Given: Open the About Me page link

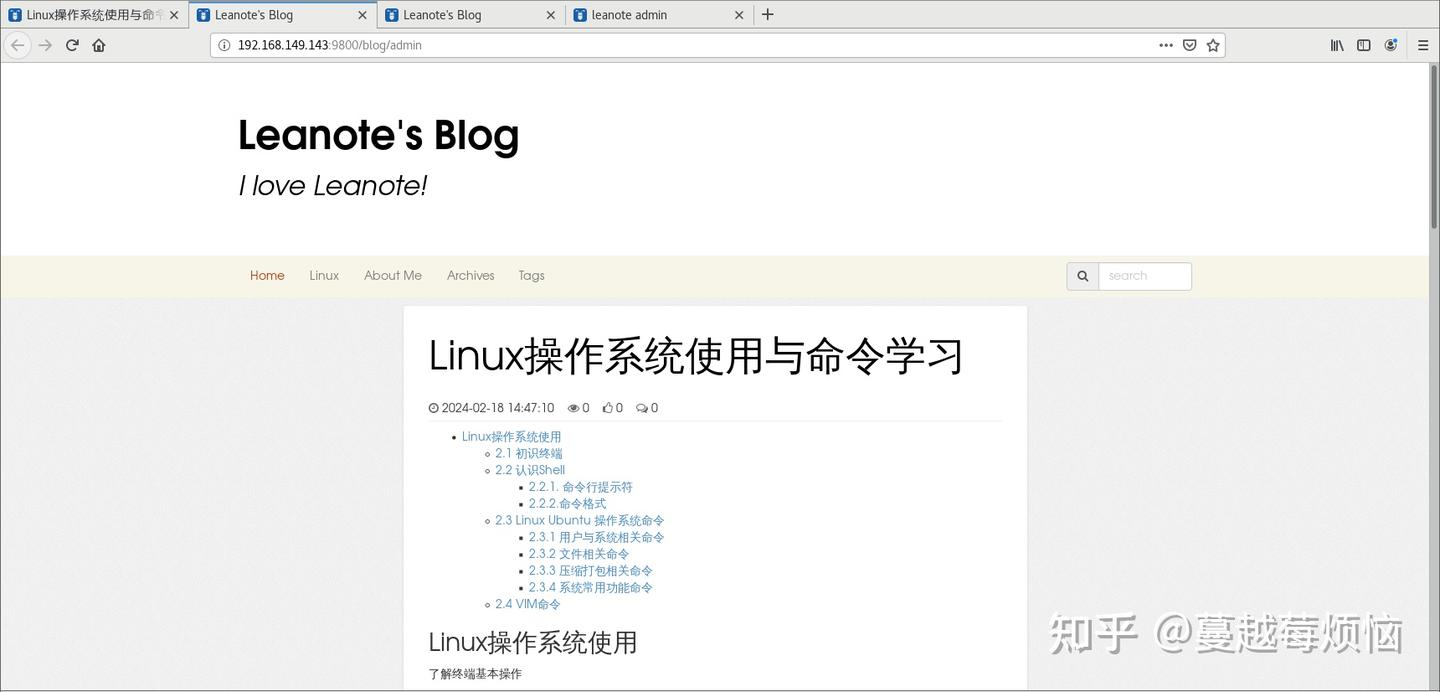Looking at the screenshot, I should (x=392, y=275).
